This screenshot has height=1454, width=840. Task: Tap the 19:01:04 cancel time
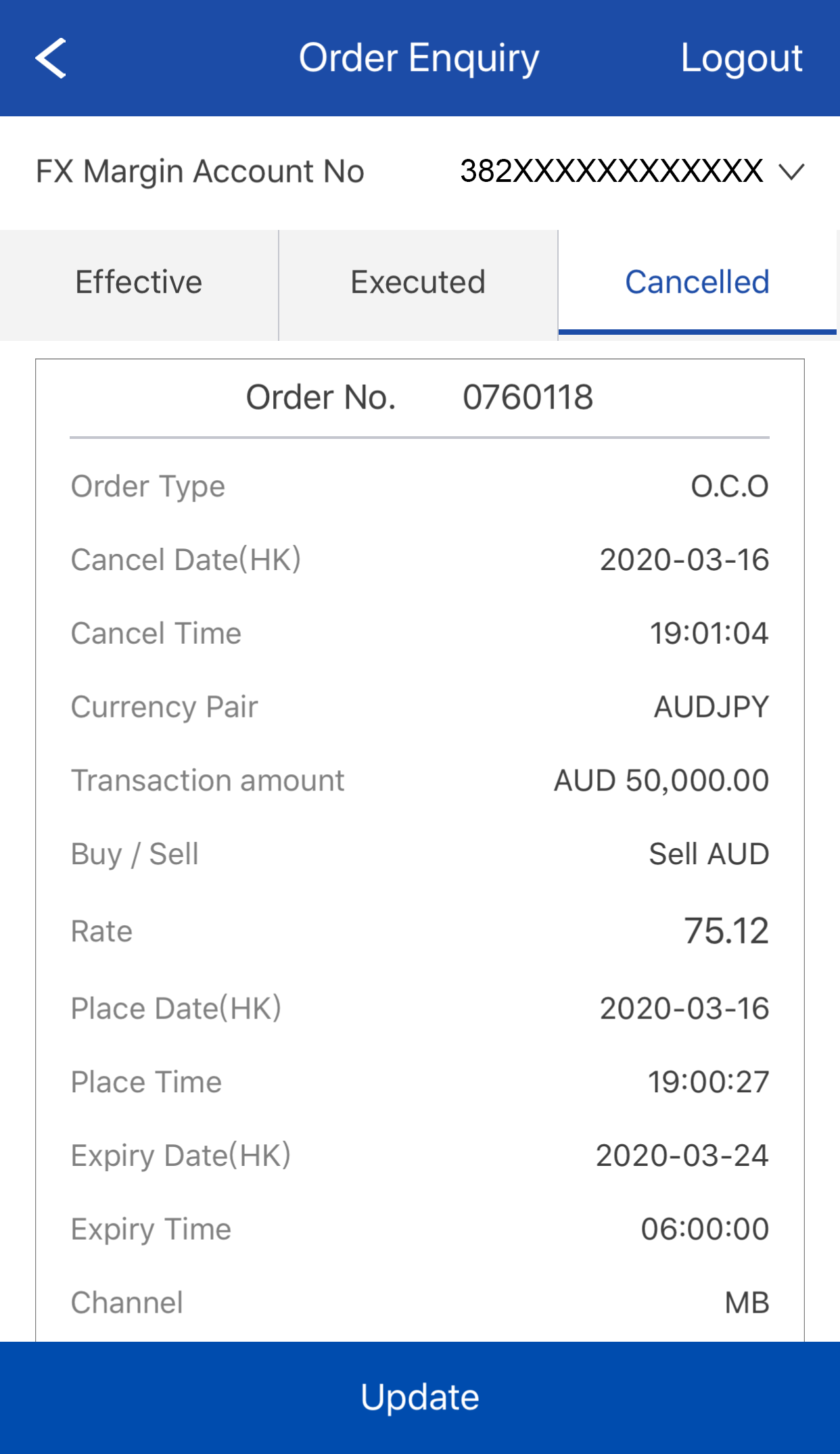click(x=708, y=634)
